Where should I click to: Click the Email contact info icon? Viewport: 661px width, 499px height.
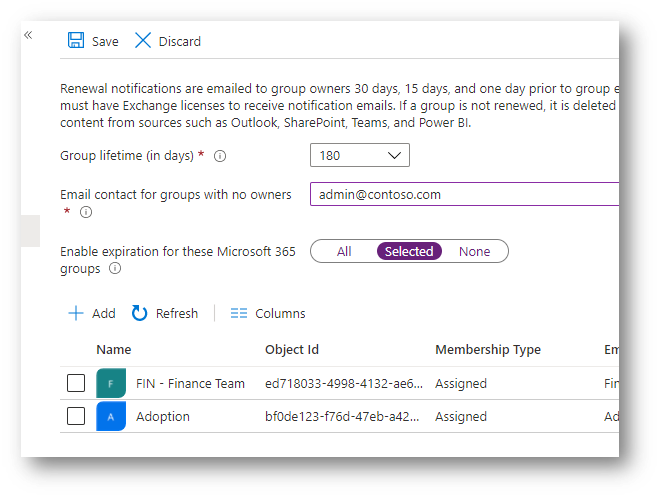pyautogui.click(x=86, y=212)
